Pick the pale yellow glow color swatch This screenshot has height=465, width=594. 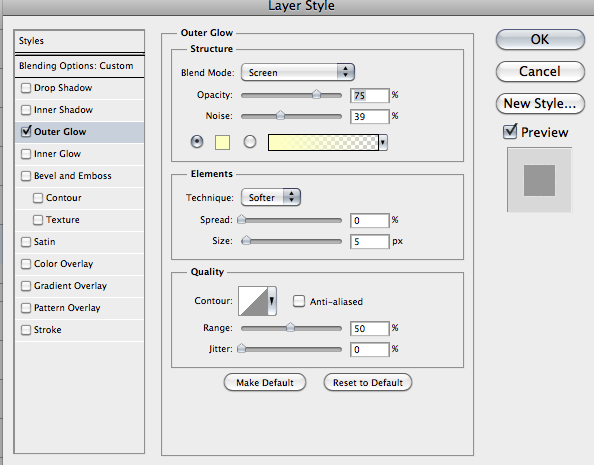[x=222, y=142]
